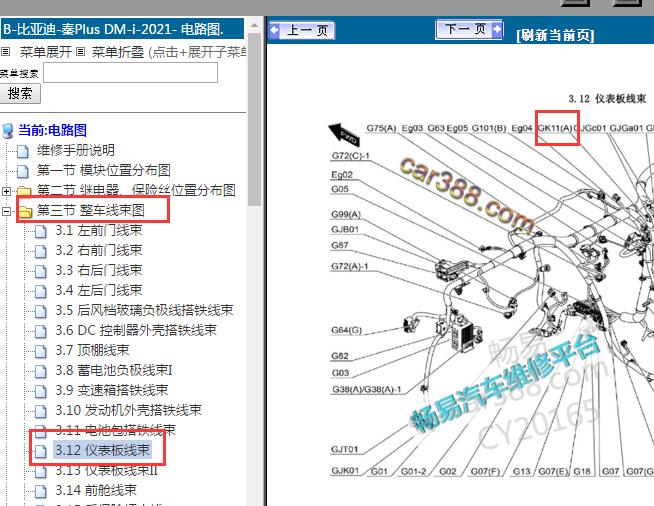654x506 pixels.
Task: Click page icon of 3.12 仪表板线束
Action: (x=40, y=451)
